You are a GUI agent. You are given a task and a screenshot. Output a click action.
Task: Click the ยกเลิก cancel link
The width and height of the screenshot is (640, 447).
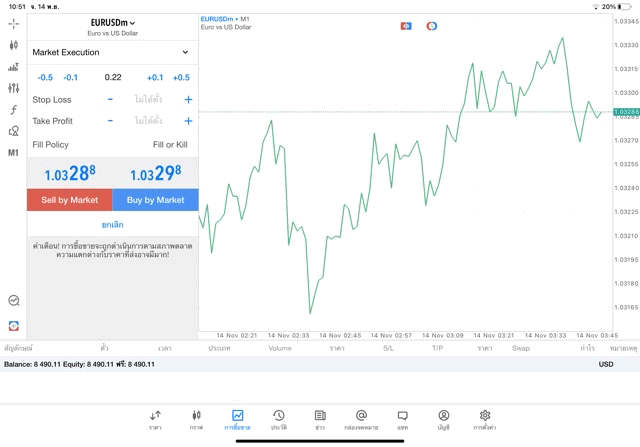[113, 225]
